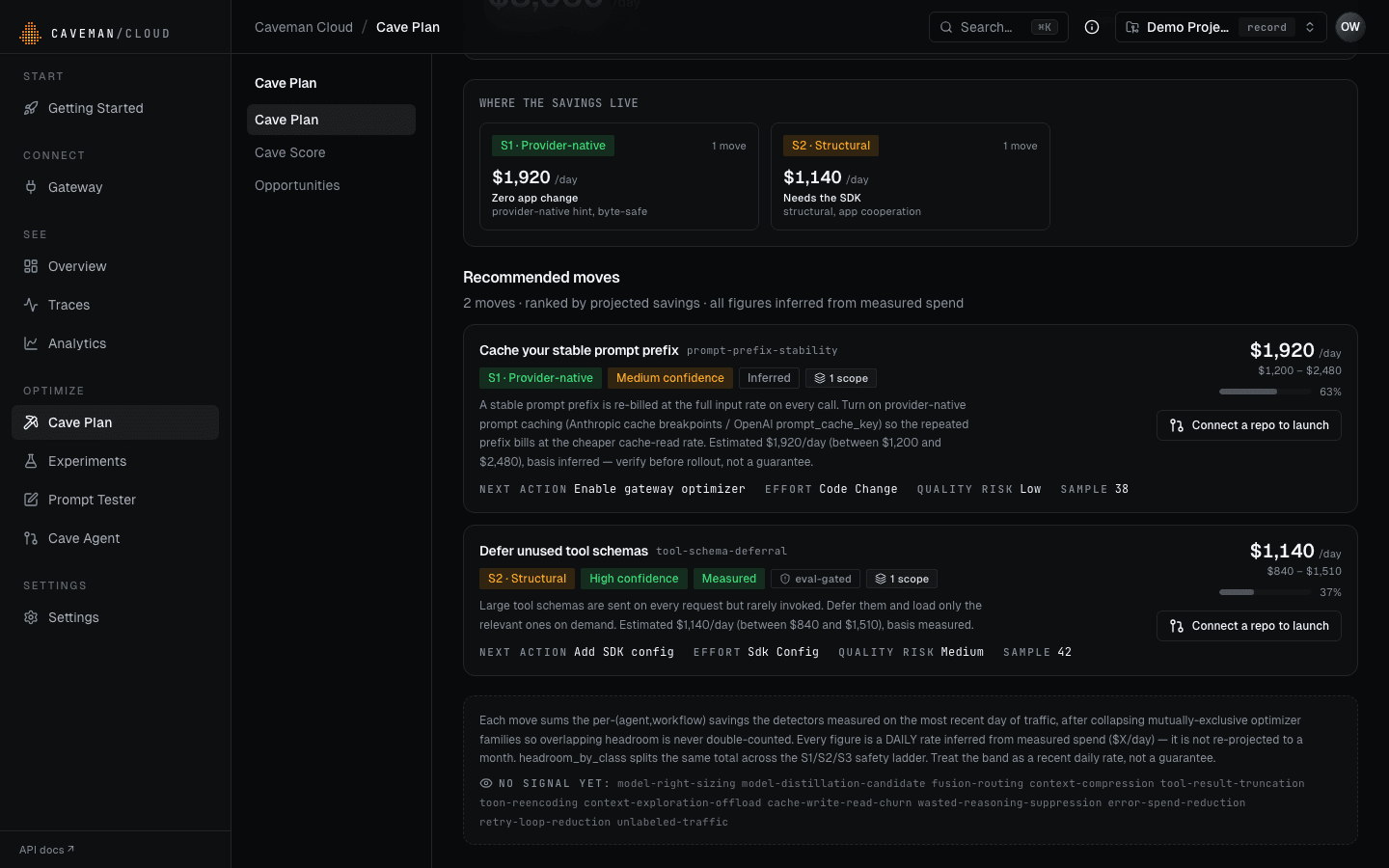Viewport: 1389px width, 868px height.
Task: Select Cave Plan subnav tab
Action: [x=331, y=120]
